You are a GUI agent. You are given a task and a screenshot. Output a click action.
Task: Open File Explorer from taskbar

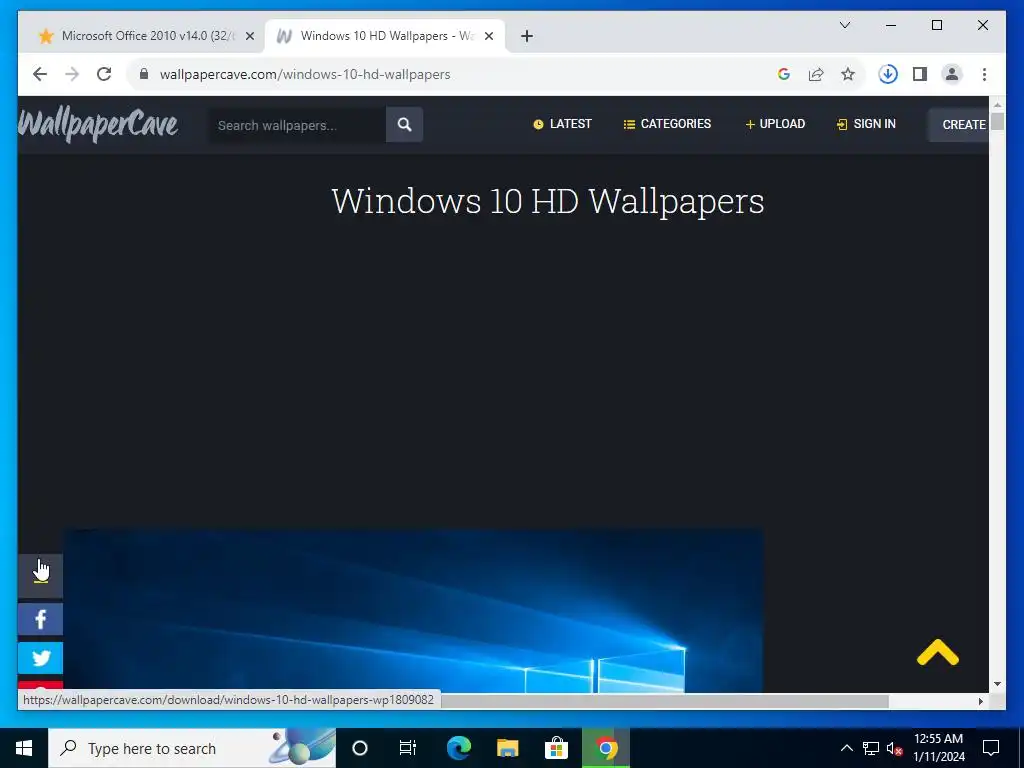507,748
